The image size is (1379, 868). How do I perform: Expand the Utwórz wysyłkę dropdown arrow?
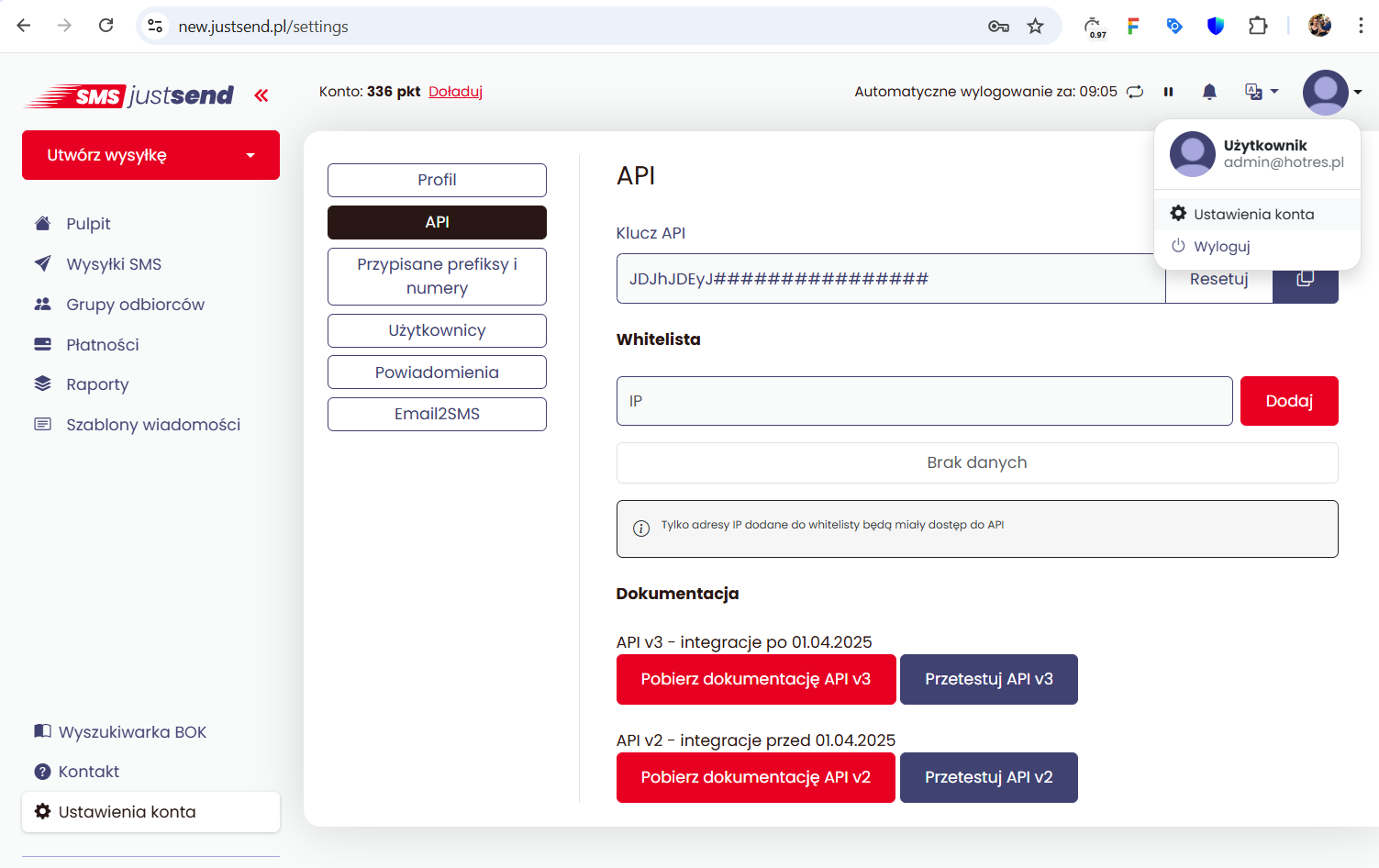point(250,155)
